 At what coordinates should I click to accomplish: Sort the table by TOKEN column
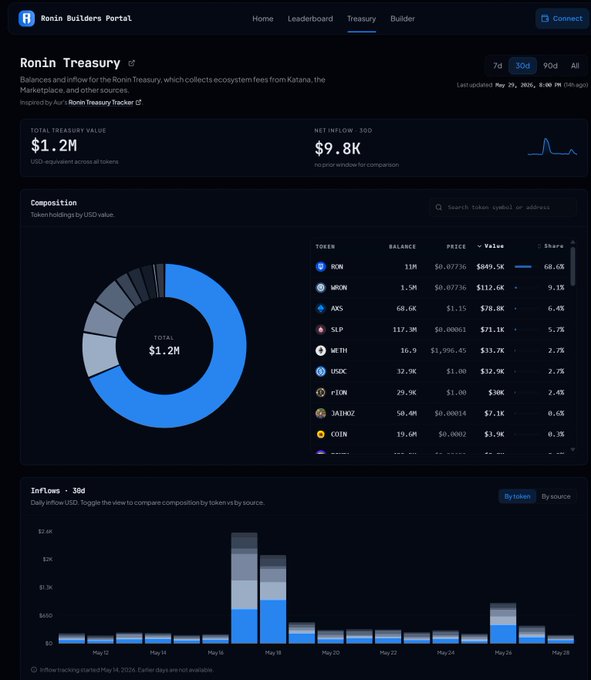(x=325, y=246)
